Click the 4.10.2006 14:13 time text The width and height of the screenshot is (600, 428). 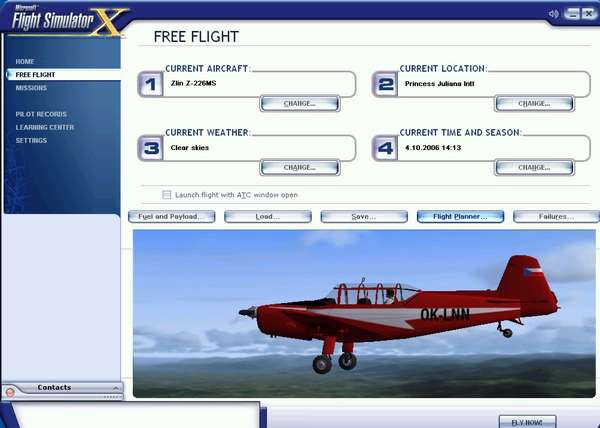click(433, 148)
